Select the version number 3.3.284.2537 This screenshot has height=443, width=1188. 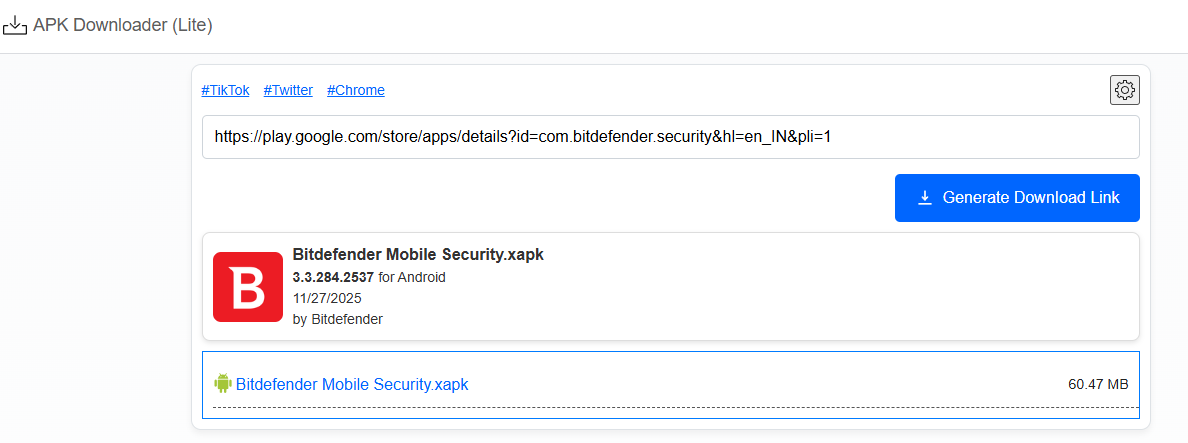click(333, 277)
